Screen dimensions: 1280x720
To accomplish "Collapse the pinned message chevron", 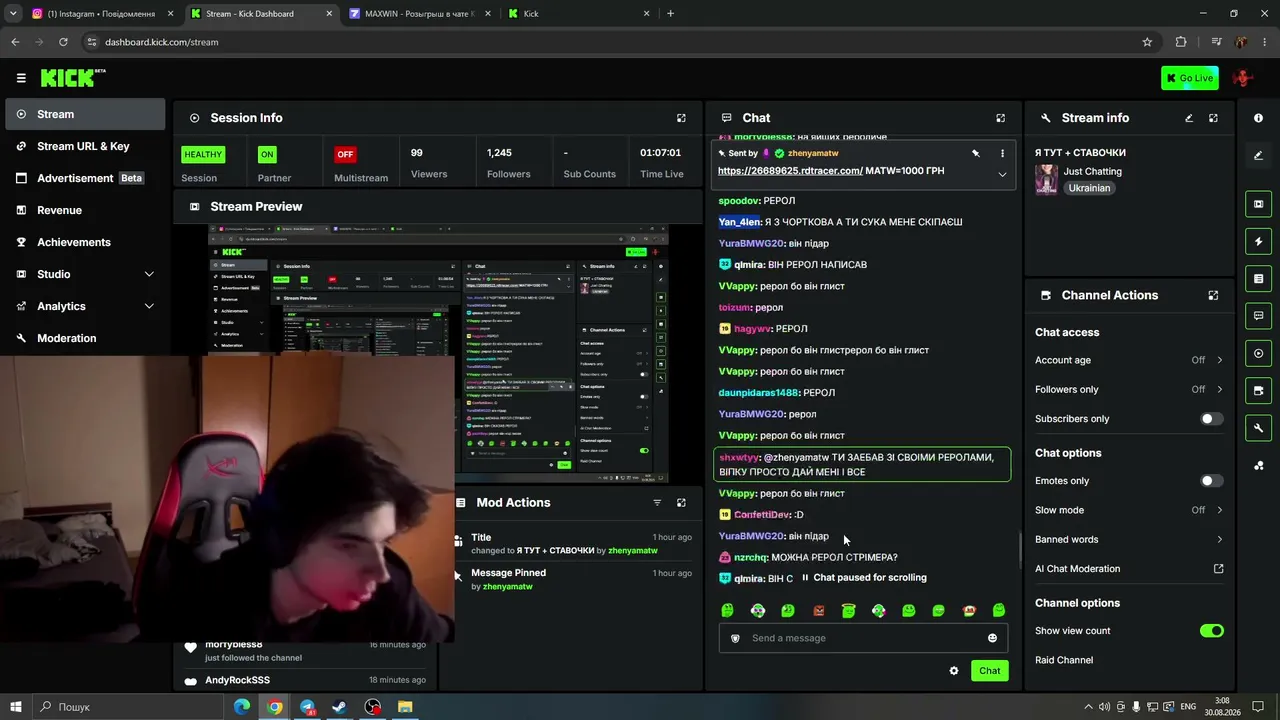I will tap(1002, 175).
